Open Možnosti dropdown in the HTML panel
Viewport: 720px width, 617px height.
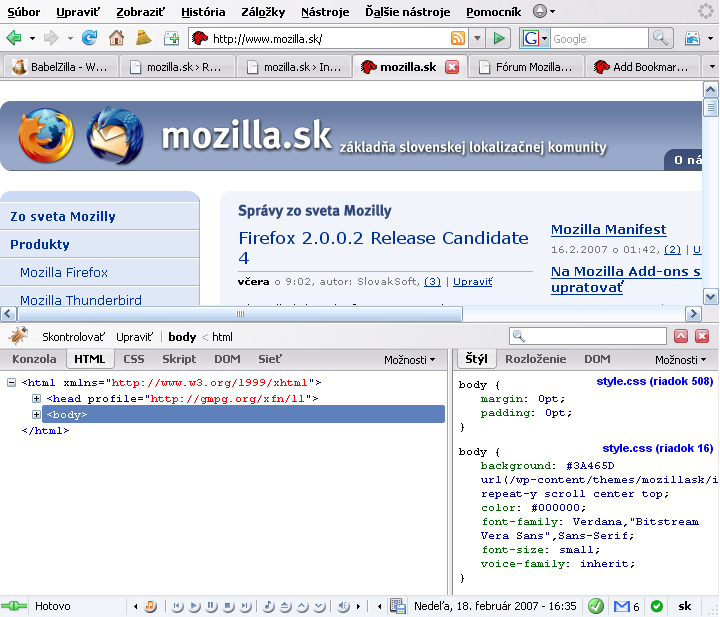coord(410,360)
